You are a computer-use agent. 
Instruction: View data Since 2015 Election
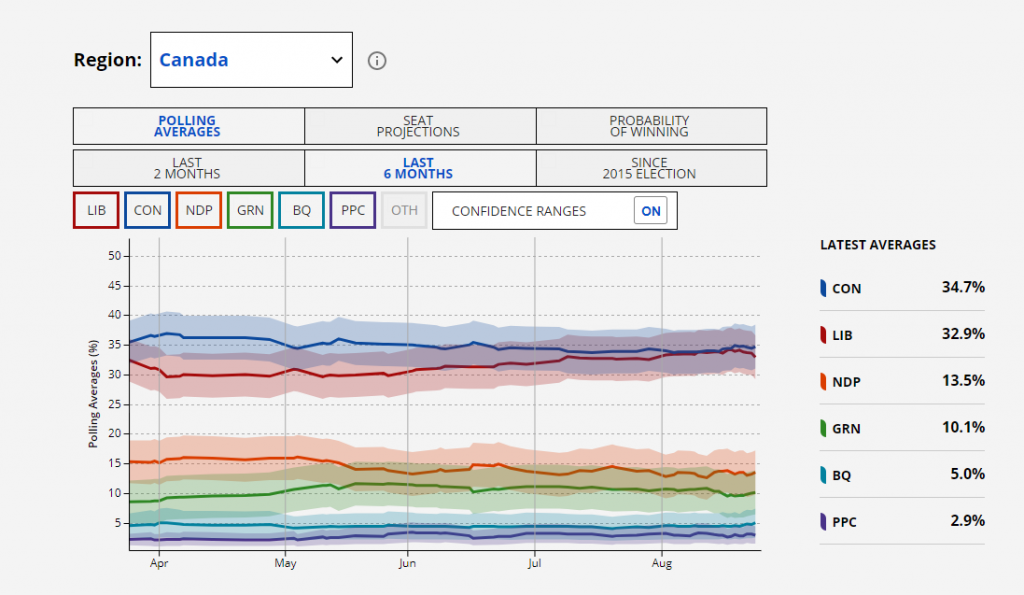click(650, 168)
